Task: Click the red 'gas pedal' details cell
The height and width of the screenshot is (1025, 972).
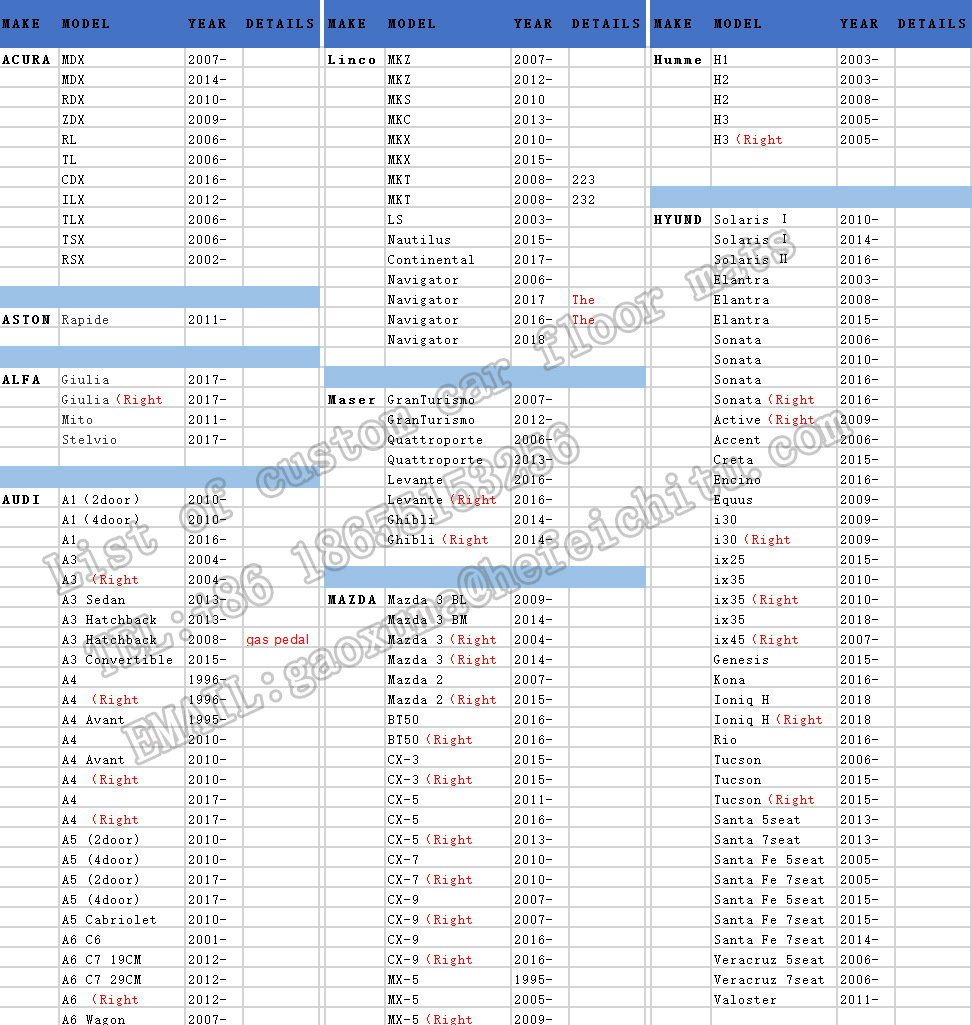Action: [x=281, y=639]
